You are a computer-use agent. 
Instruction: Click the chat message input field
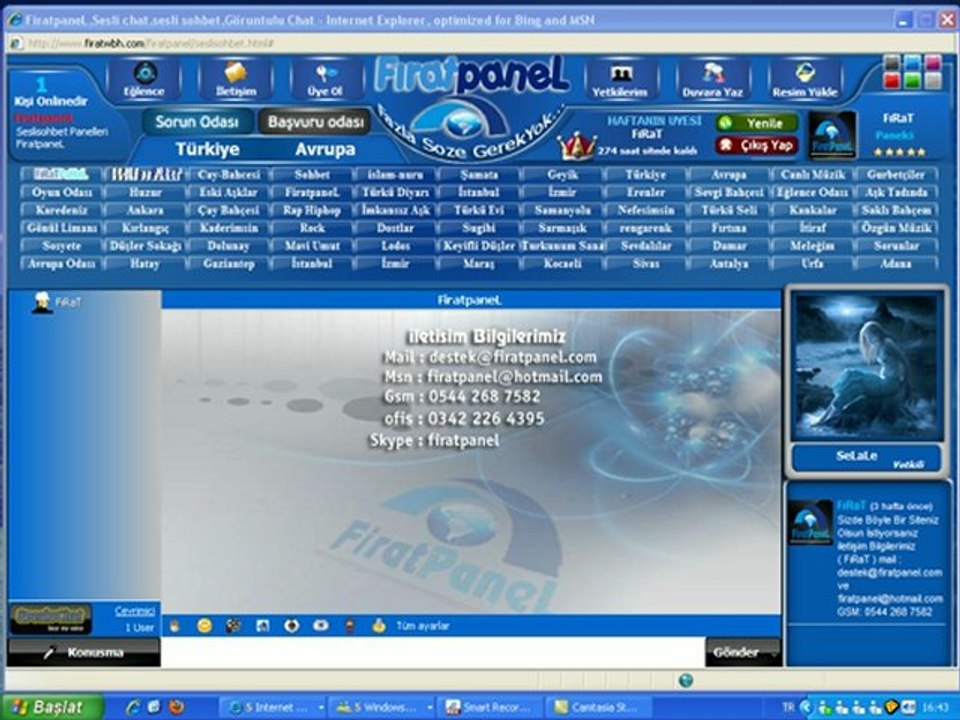coord(433,652)
